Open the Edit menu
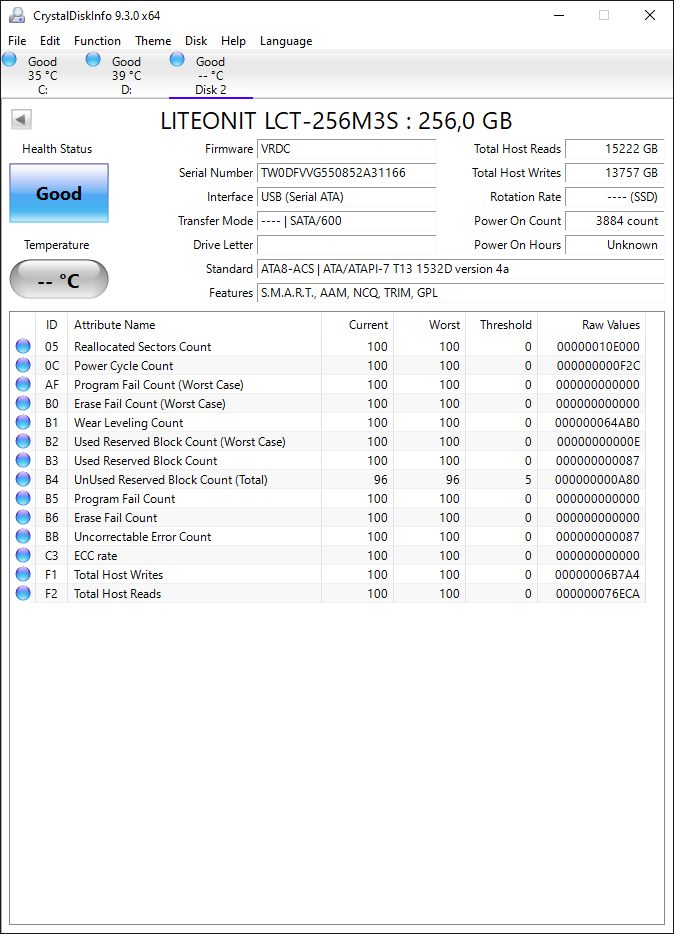Screen dimensions: 674x934 click(x=50, y=41)
